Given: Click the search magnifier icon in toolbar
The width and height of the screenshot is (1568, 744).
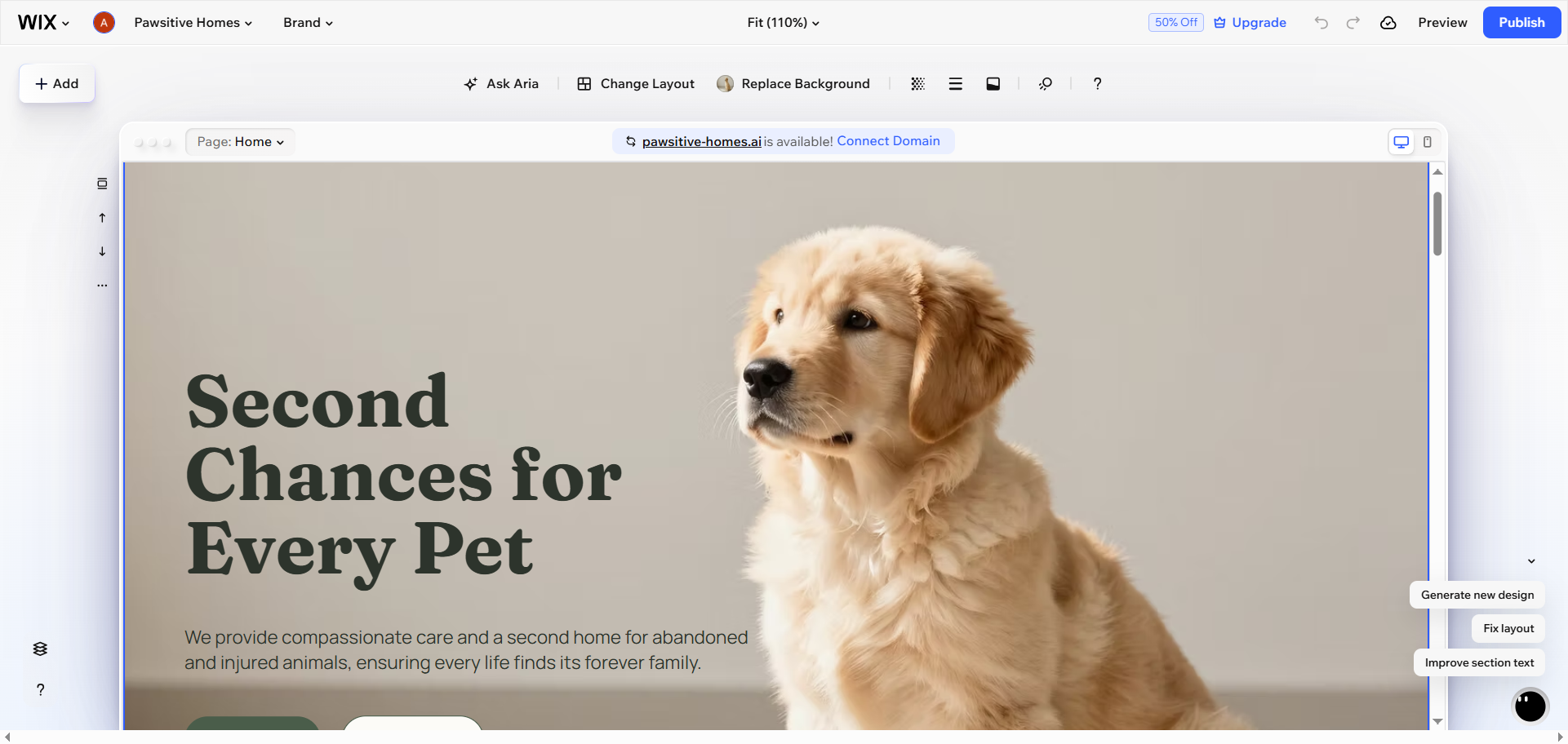Looking at the screenshot, I should pos(1045,83).
